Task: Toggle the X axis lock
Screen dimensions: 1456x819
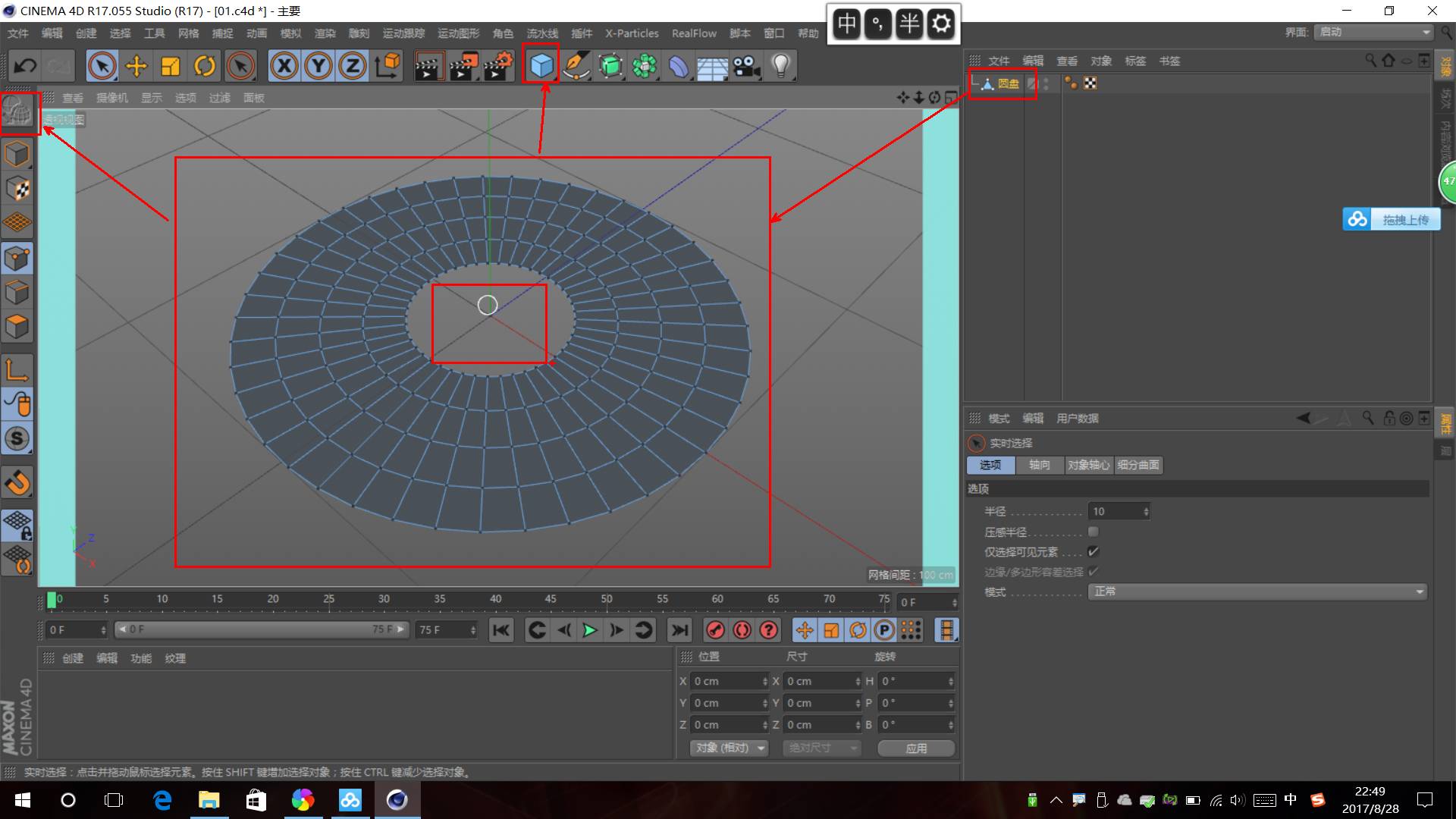Action: pyautogui.click(x=284, y=66)
